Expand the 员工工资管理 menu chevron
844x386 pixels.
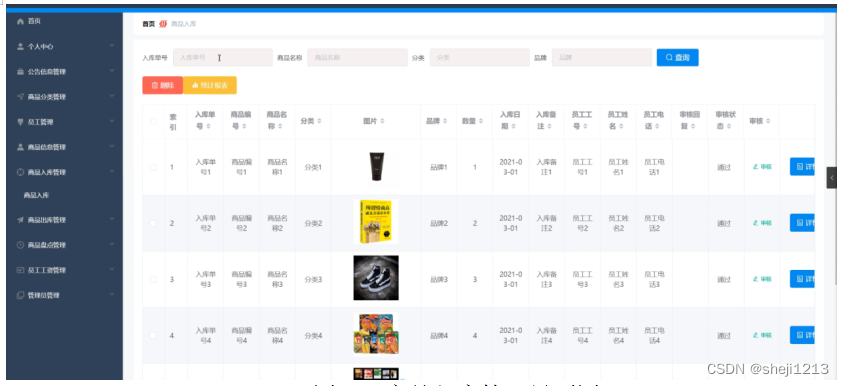point(111,270)
